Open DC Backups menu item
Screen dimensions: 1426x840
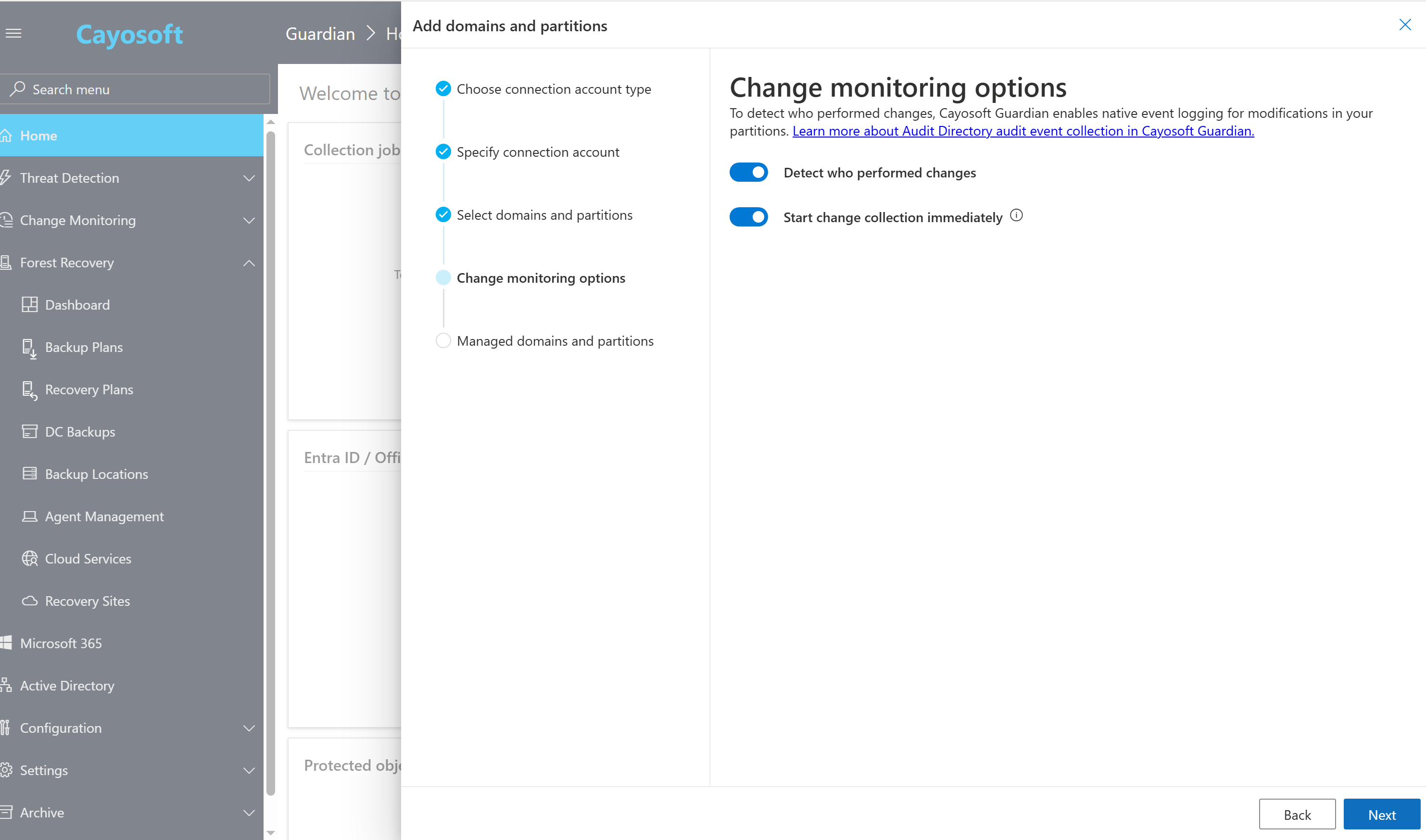pyautogui.click(x=80, y=432)
